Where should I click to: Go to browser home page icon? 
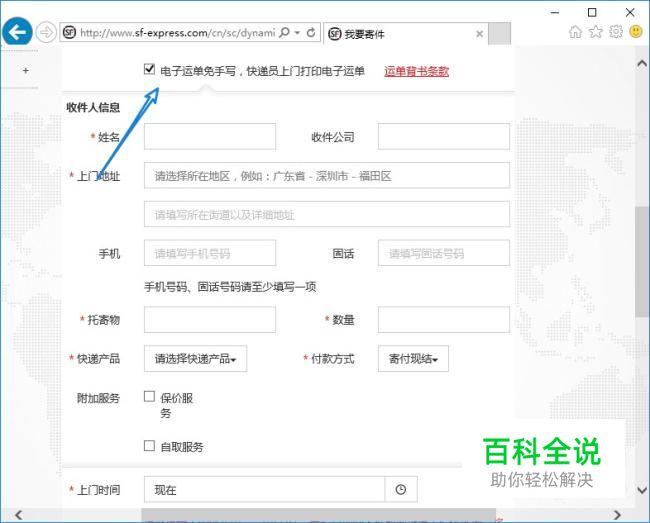point(575,31)
